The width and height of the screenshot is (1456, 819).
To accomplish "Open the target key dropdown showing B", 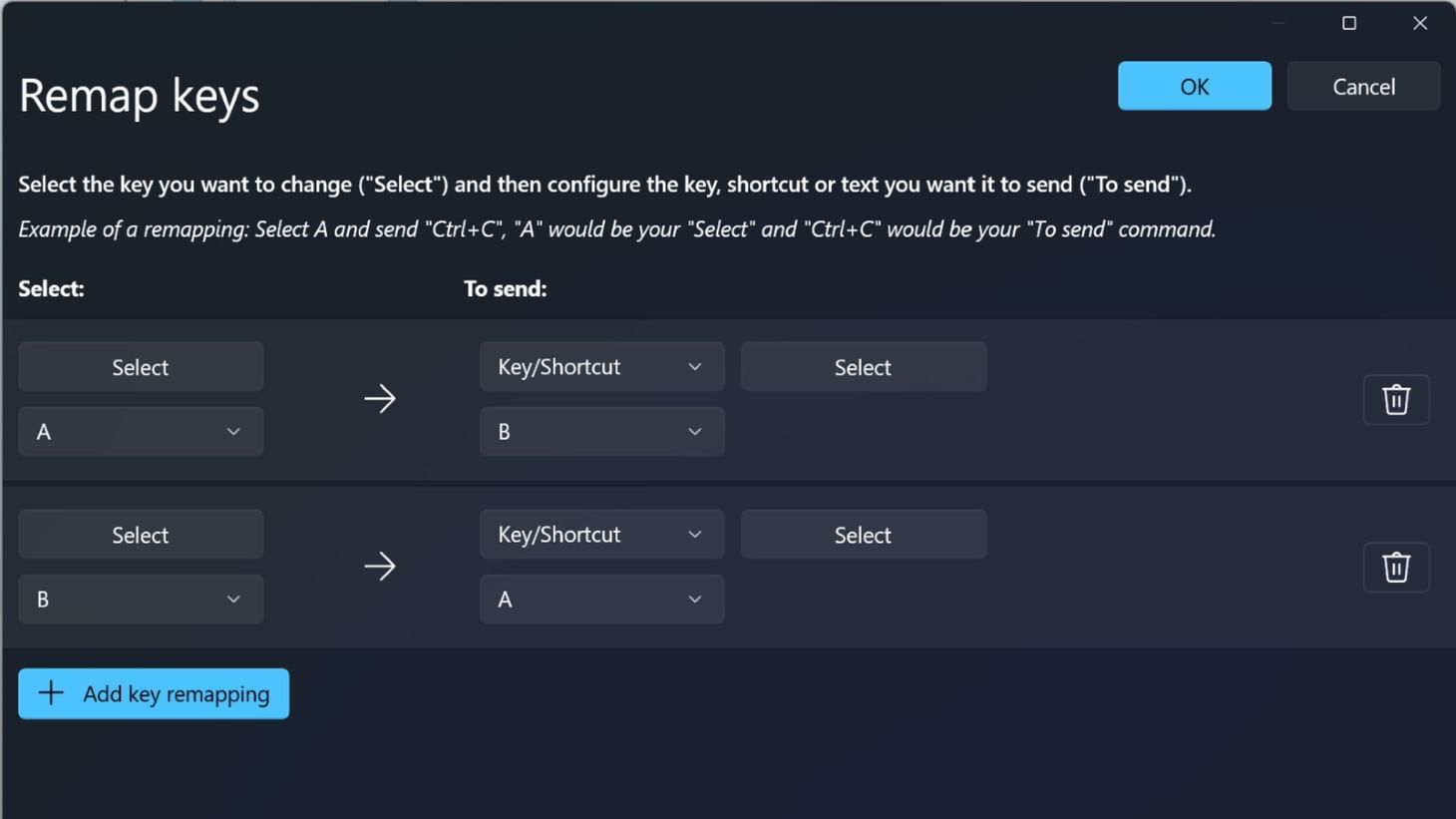I will [601, 431].
